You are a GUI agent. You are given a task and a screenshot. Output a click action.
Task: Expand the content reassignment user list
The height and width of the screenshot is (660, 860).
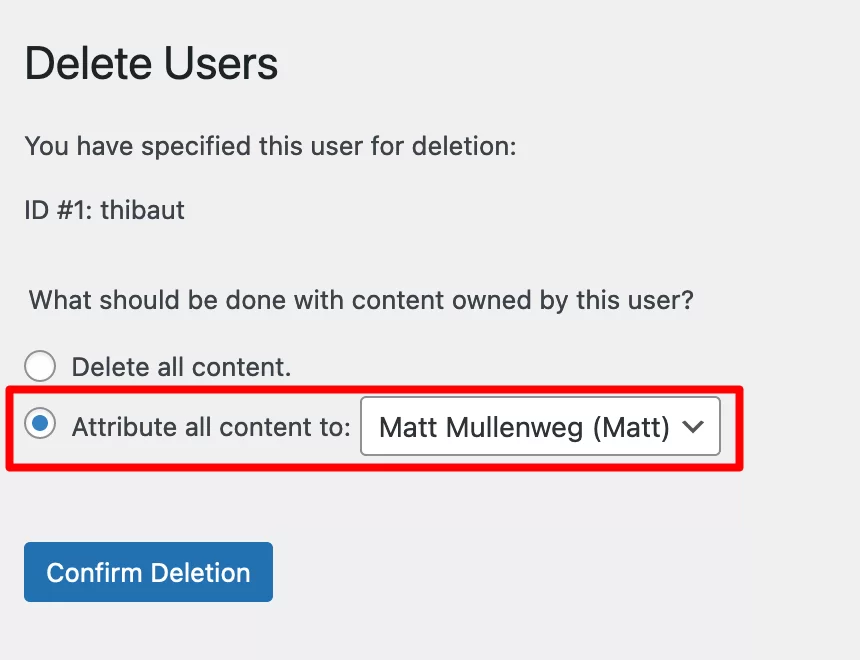pos(540,426)
